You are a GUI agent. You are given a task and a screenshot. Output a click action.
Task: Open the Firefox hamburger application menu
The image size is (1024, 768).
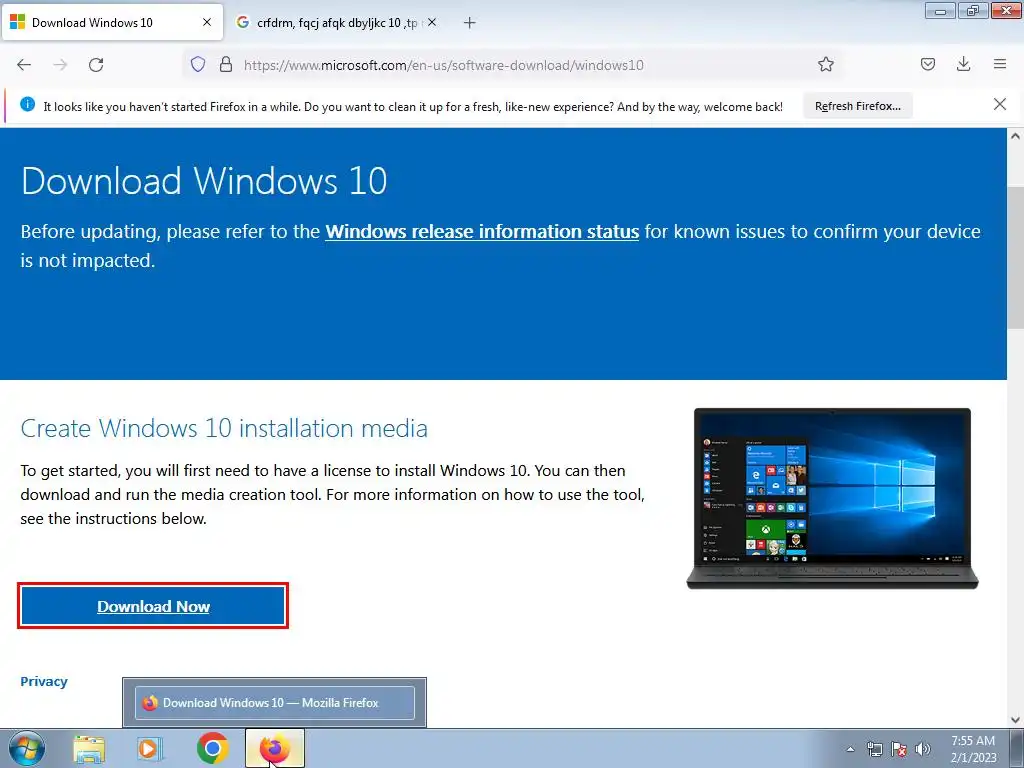(x=1000, y=64)
